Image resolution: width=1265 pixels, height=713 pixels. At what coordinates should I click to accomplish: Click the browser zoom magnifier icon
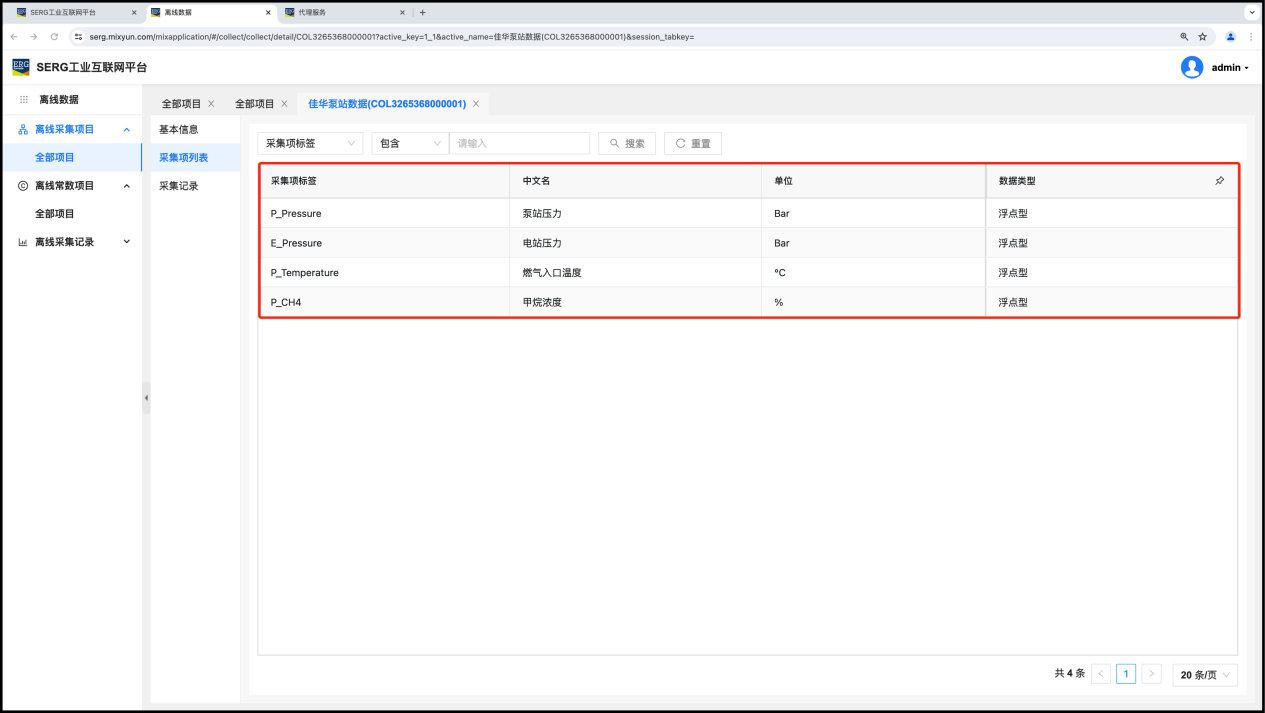(1184, 37)
